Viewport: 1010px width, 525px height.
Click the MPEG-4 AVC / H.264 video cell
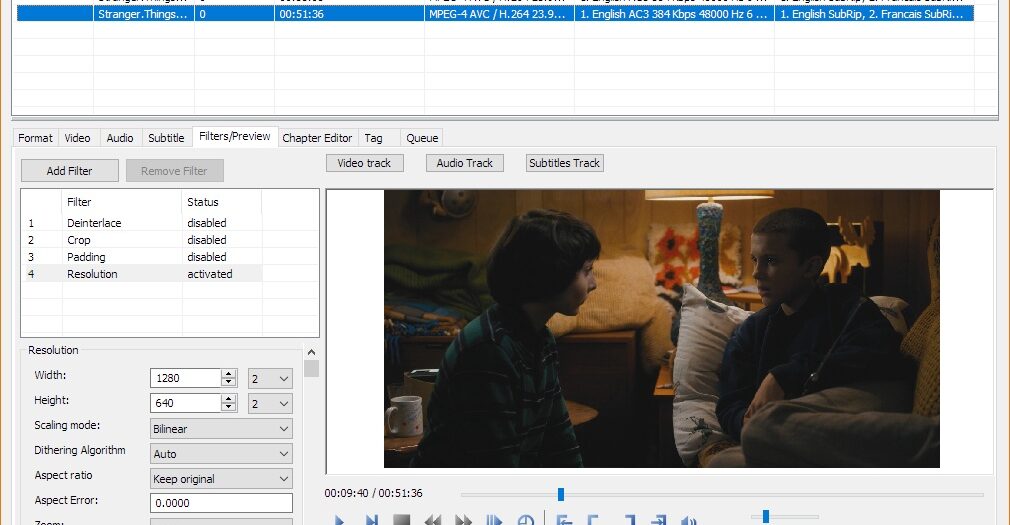499,14
